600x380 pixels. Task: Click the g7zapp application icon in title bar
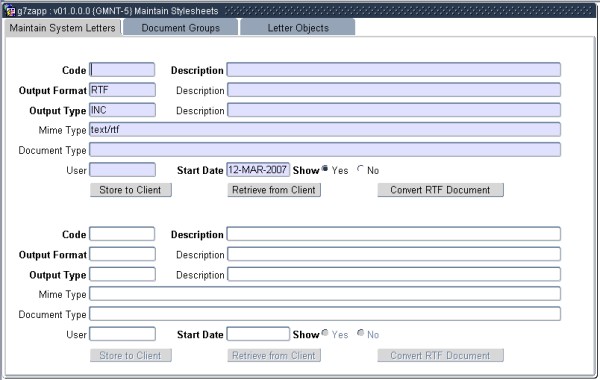[10, 11]
